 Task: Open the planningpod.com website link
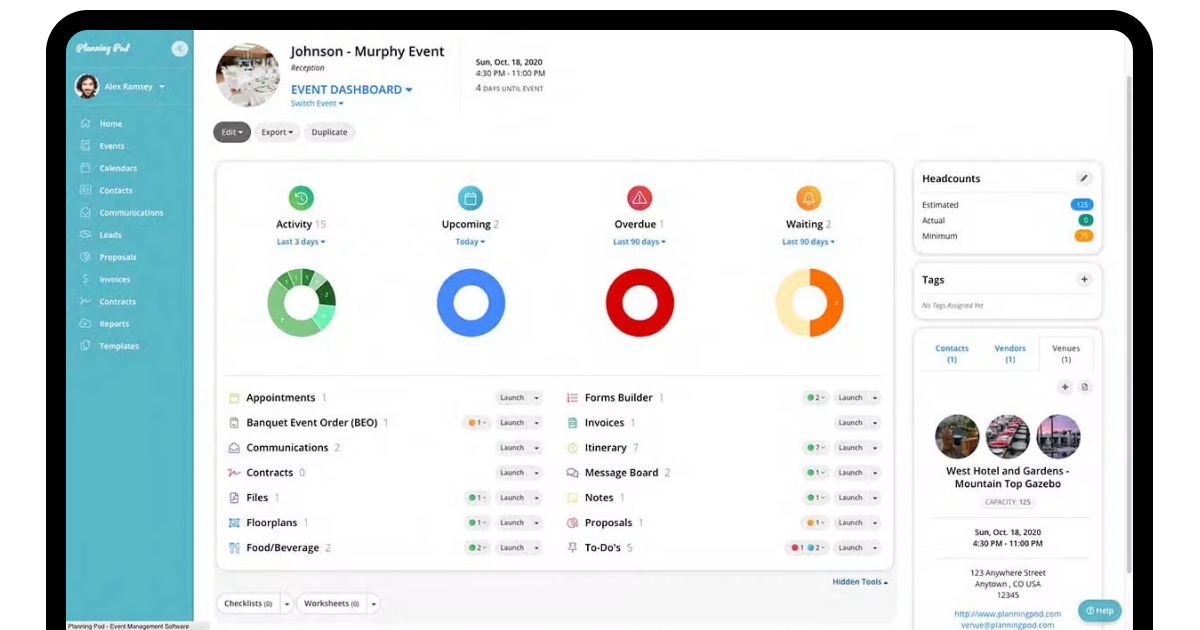(1007, 614)
